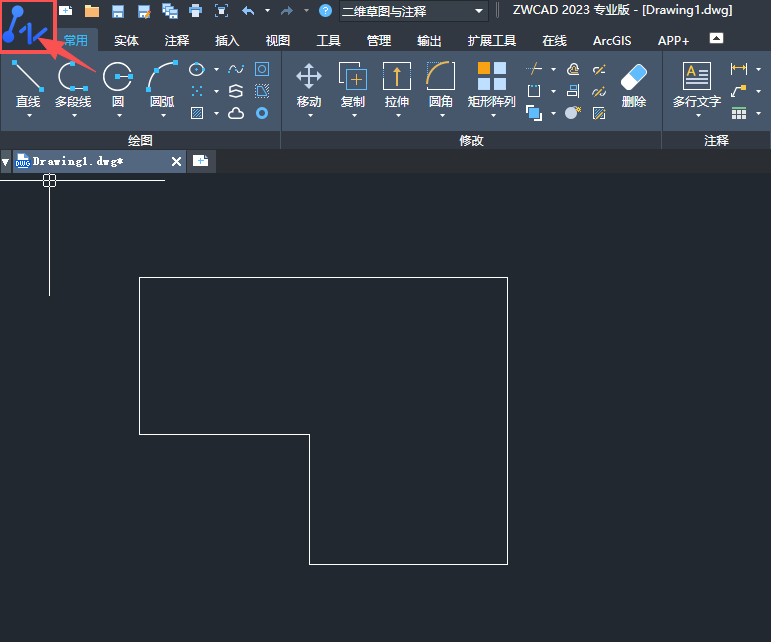Viewport: 771px width, 642px height.
Task: Switch to the 注释 ribbon tab
Action: pos(177,40)
